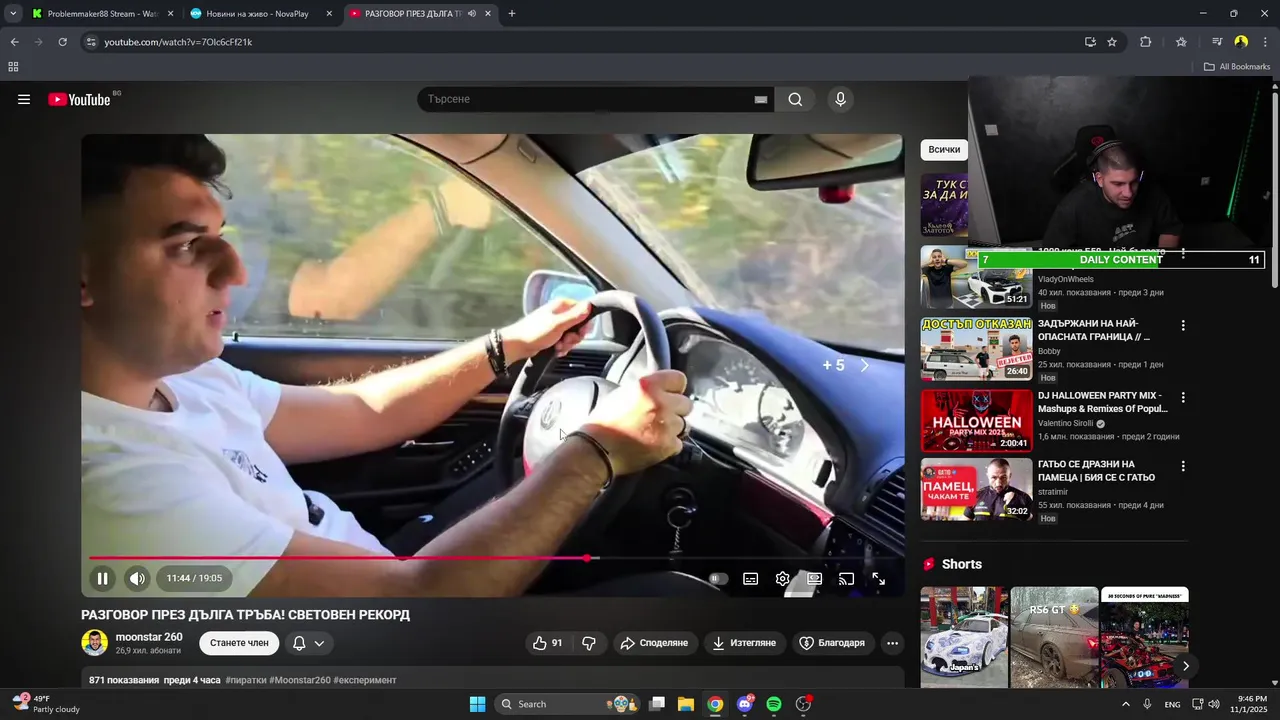Turn on subtitles/captions in the player
This screenshot has width=1280, height=720.
[751, 578]
